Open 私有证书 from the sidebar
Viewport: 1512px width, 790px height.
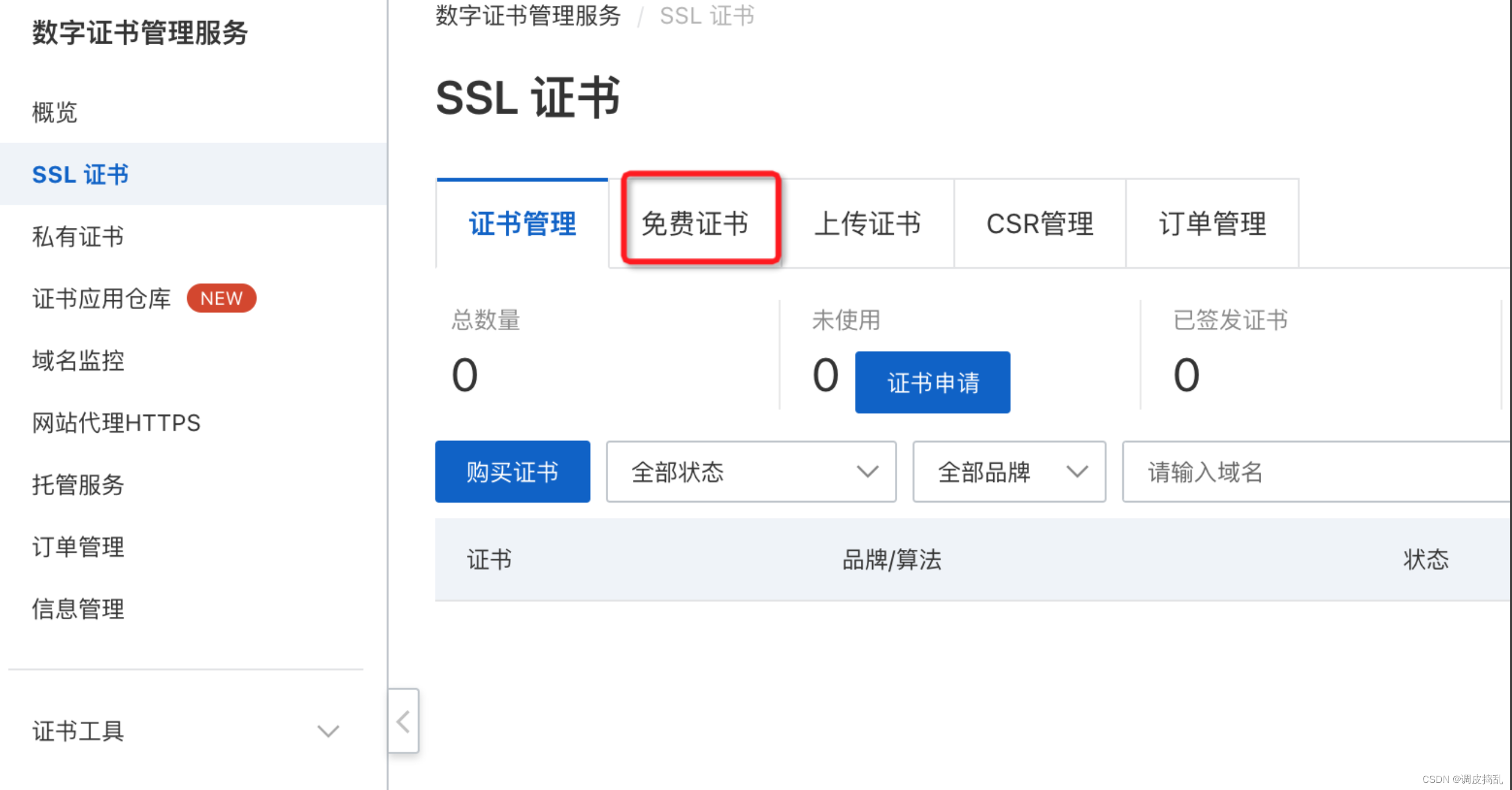pyautogui.click(x=77, y=237)
